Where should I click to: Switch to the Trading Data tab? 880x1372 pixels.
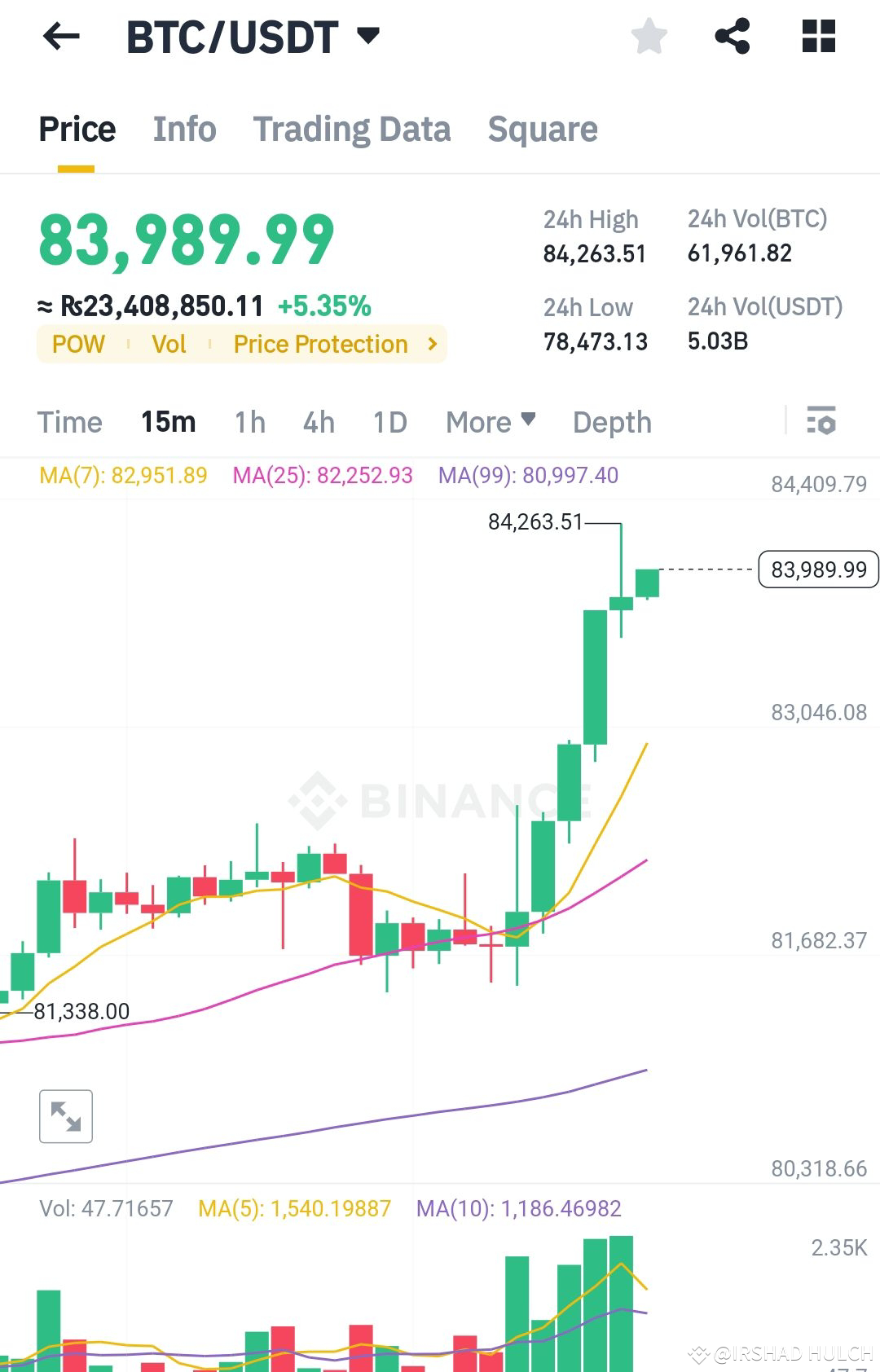tap(352, 129)
